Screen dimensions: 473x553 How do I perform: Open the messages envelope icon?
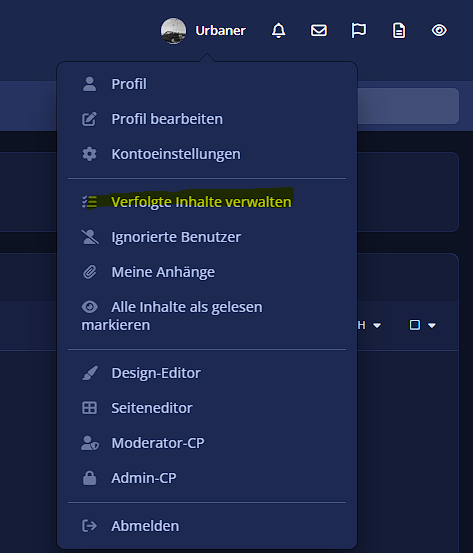click(x=319, y=30)
